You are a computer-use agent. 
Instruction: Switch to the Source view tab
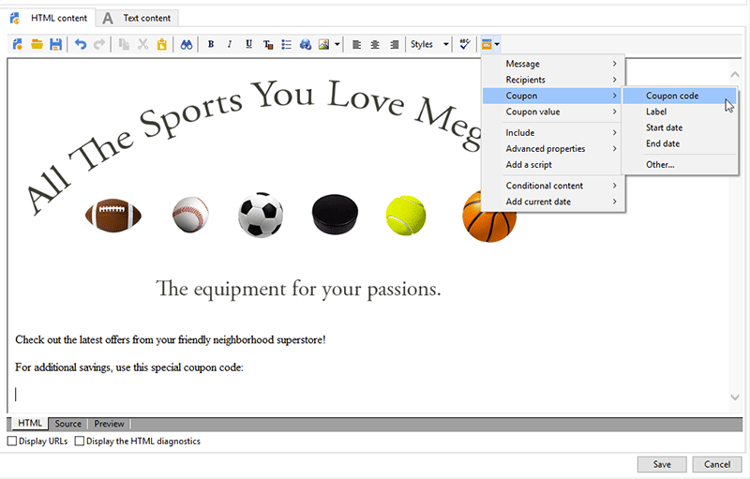point(68,424)
